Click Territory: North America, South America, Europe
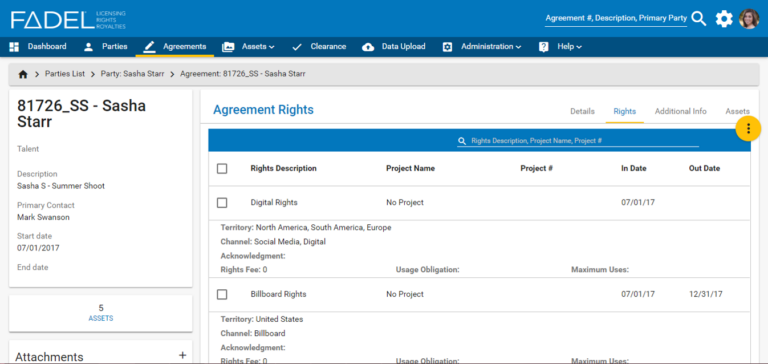The height and width of the screenshot is (364, 768). click(306, 228)
